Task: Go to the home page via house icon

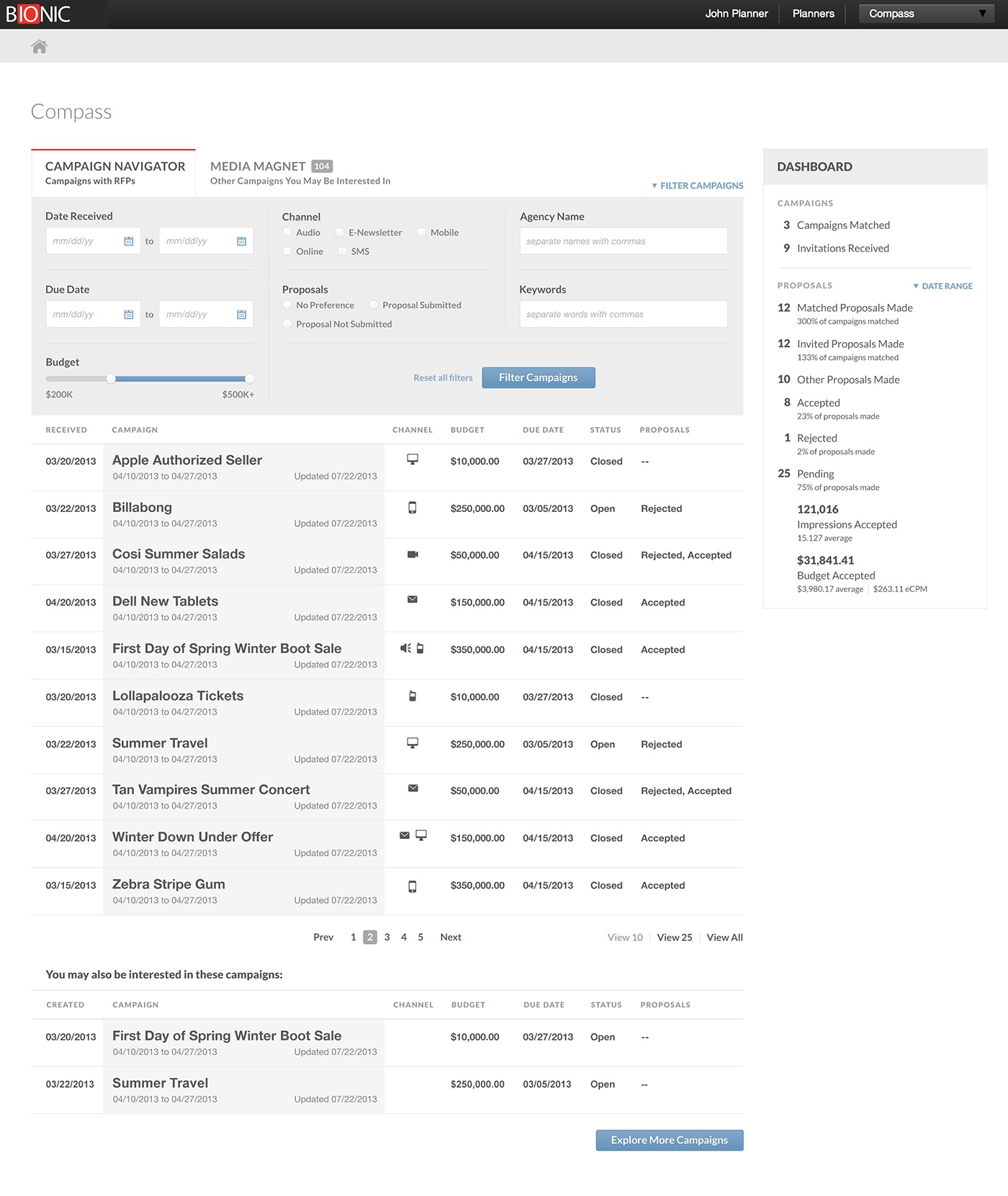Action: (x=40, y=47)
